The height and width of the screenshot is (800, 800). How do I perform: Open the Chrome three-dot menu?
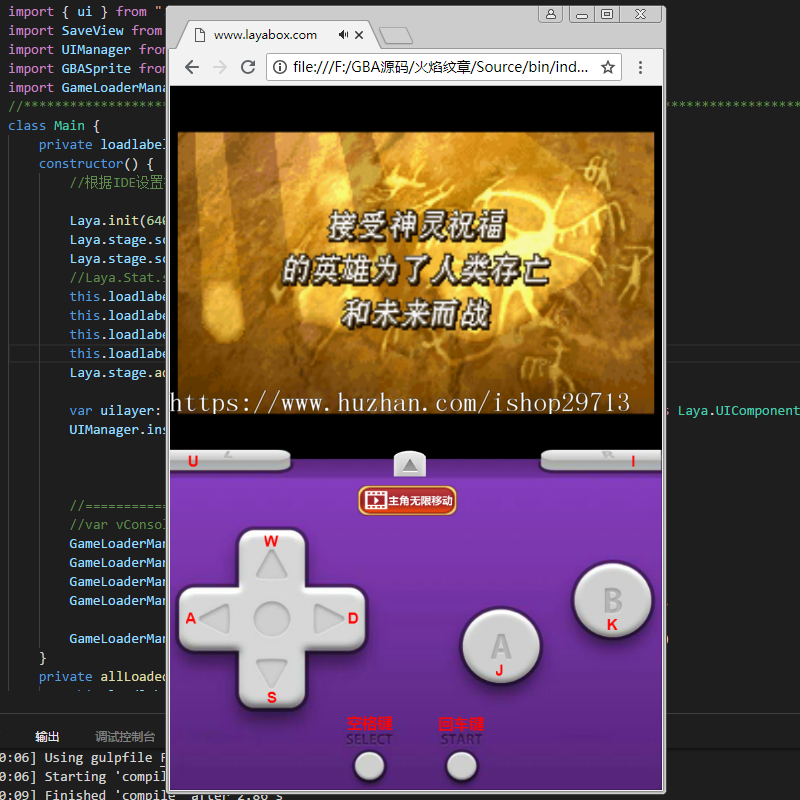click(x=640, y=67)
